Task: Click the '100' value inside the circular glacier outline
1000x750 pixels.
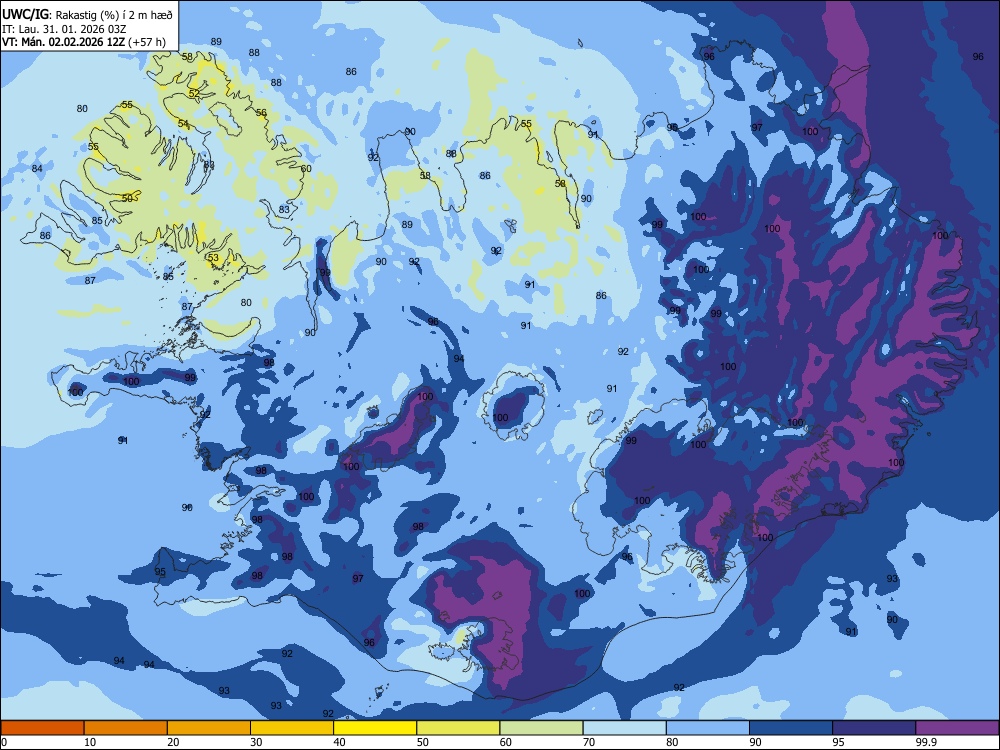Action: [x=501, y=418]
